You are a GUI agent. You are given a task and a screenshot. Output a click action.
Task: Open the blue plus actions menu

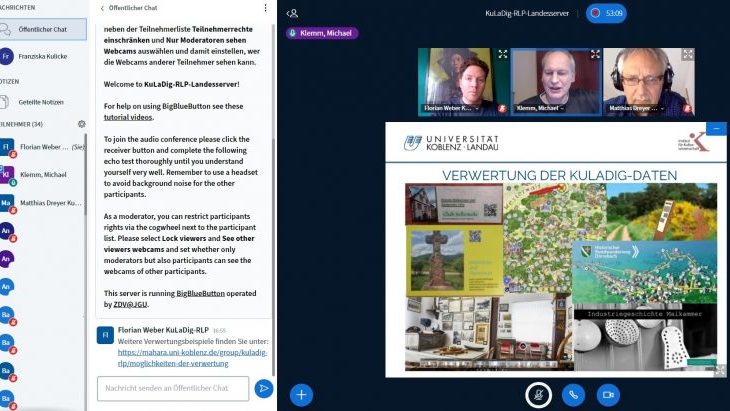(301, 394)
